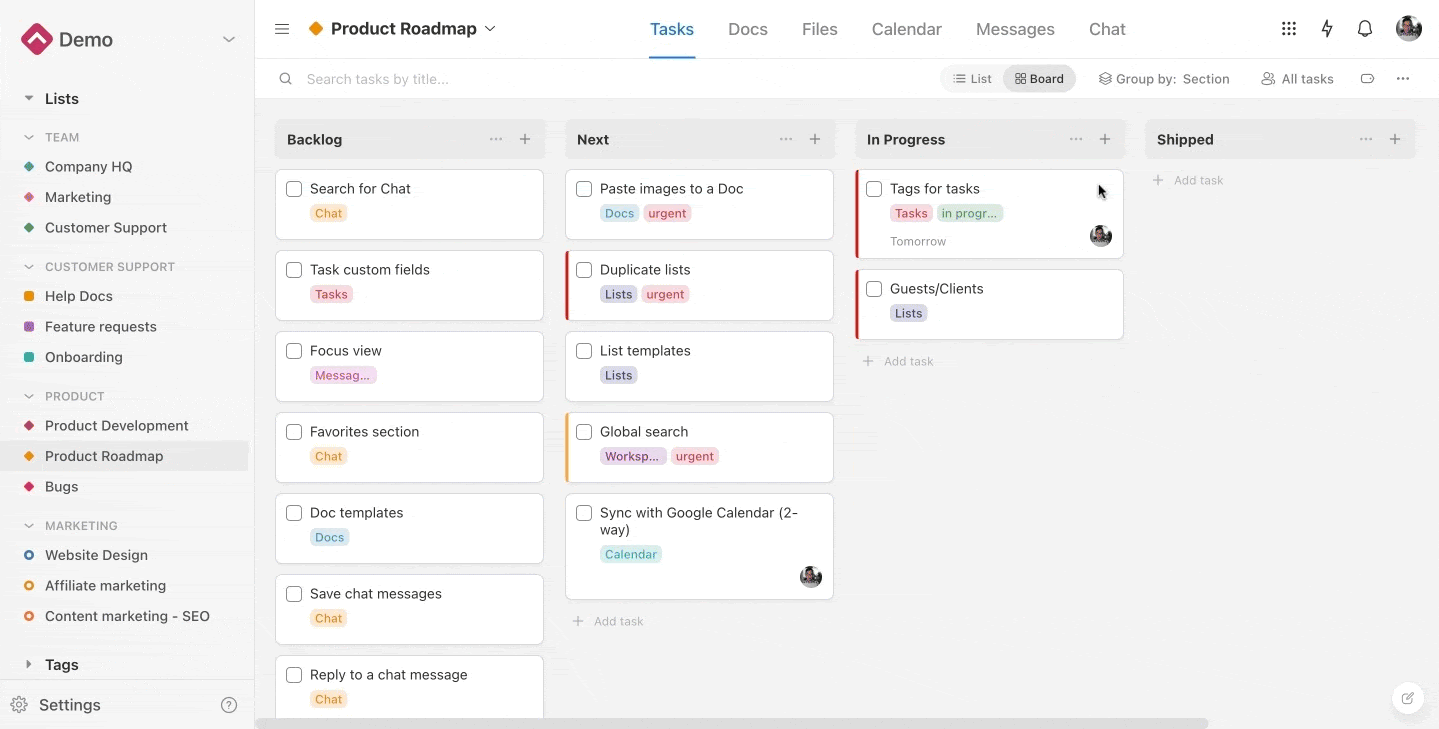Switch to the Calendar tab

(x=906, y=29)
